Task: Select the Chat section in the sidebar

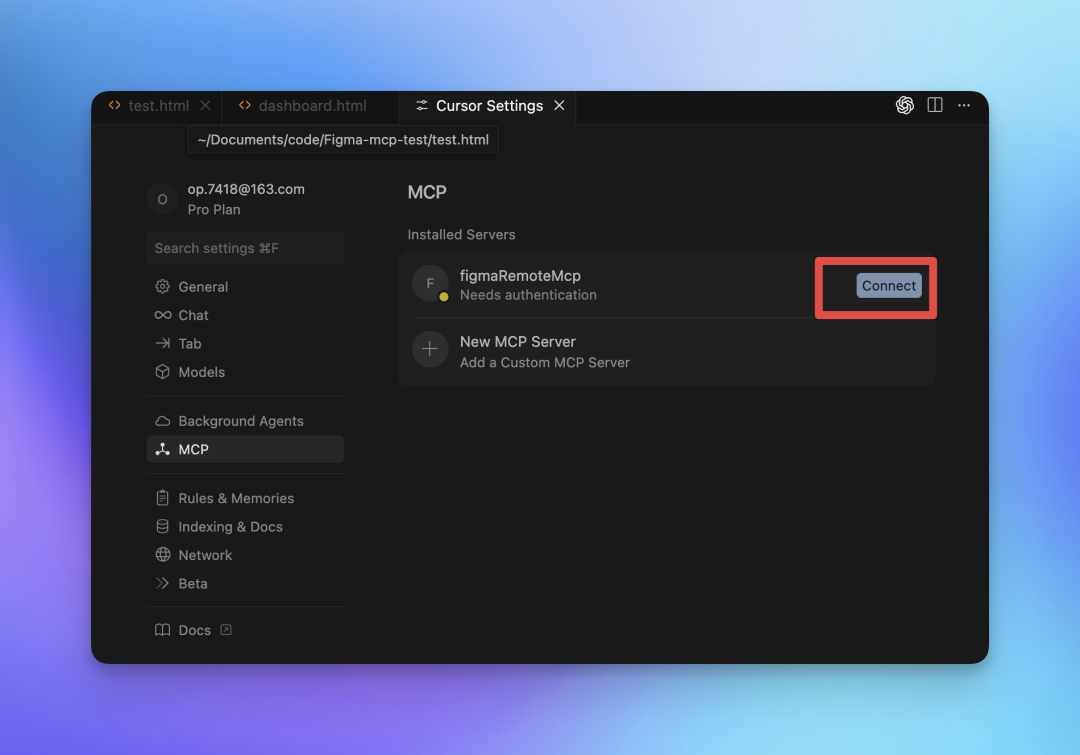Action: (x=193, y=315)
